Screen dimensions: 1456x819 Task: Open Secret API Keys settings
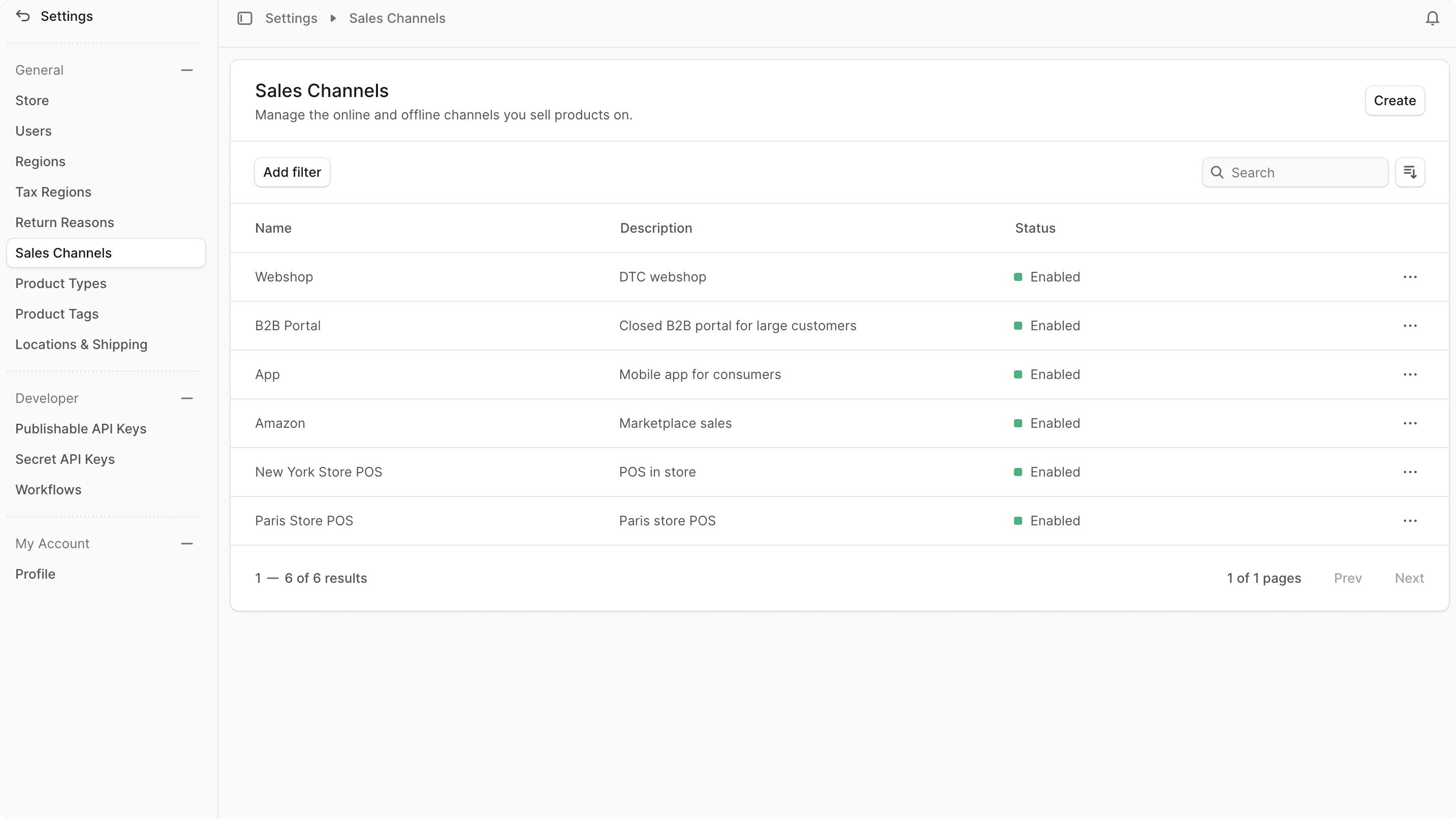tap(66, 459)
